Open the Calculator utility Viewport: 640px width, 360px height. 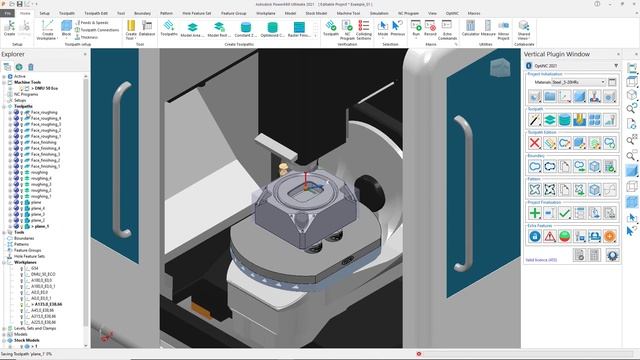pyautogui.click(x=470, y=28)
